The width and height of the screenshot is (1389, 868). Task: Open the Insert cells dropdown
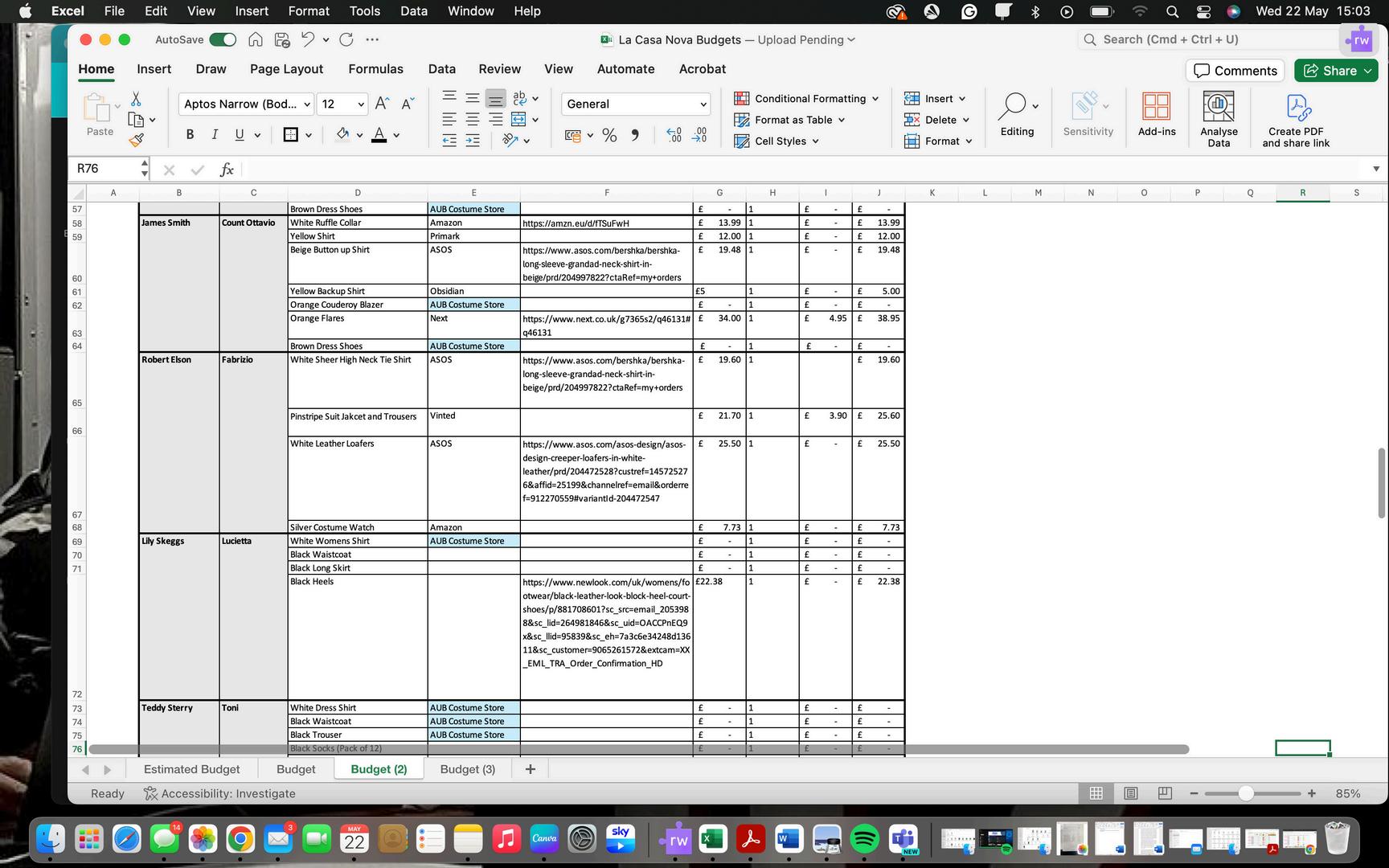(935, 98)
